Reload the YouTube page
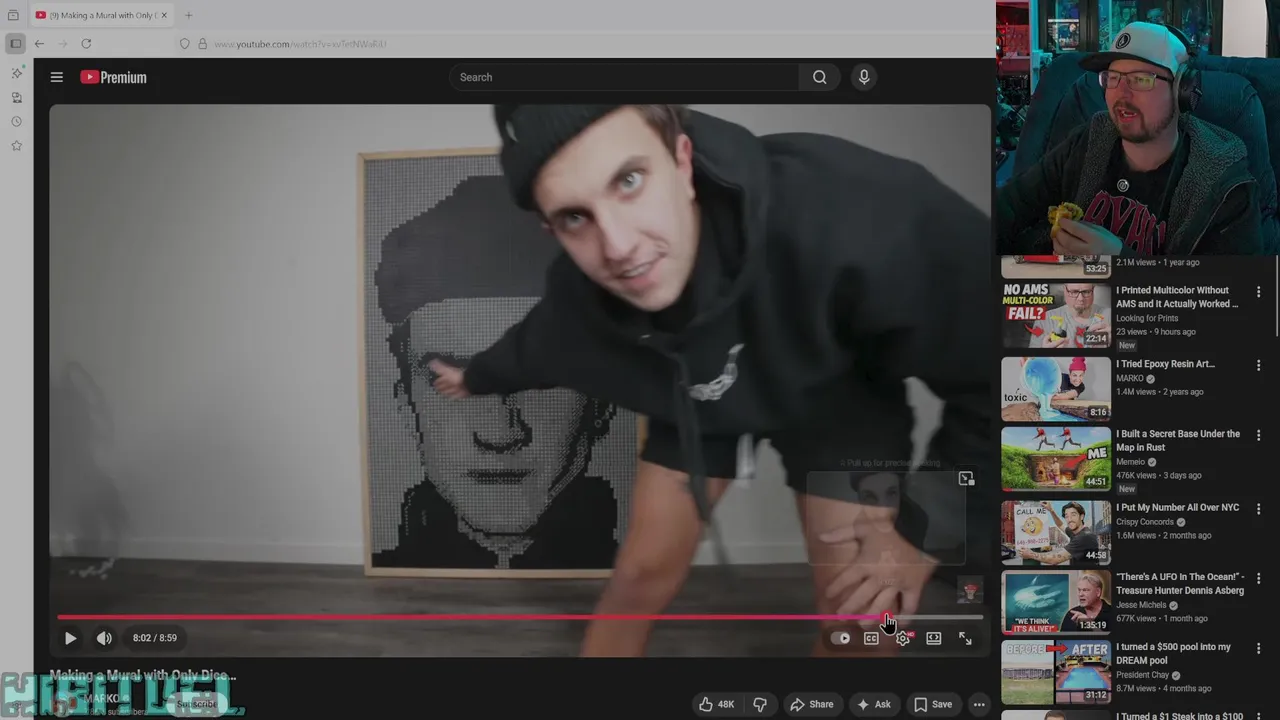 tap(86, 44)
